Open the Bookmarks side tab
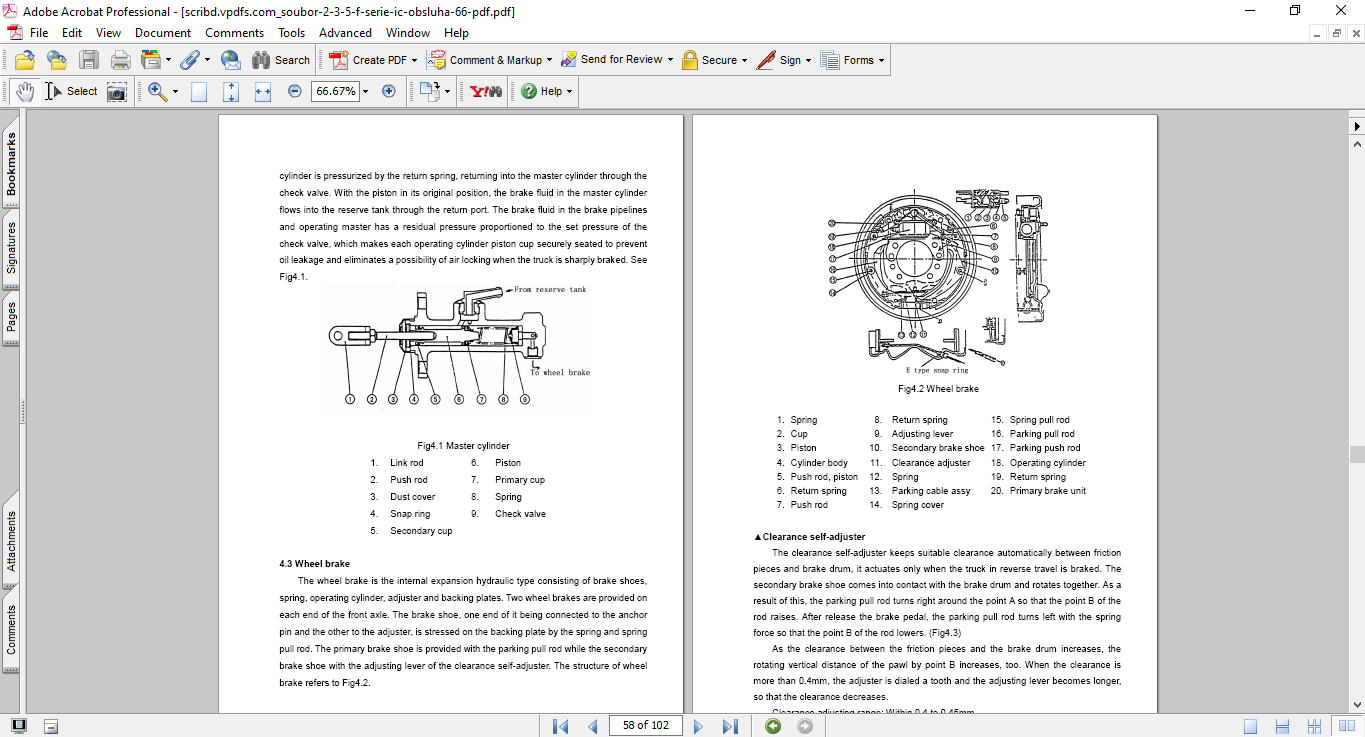Image resolution: width=1365 pixels, height=737 pixels. (x=11, y=165)
